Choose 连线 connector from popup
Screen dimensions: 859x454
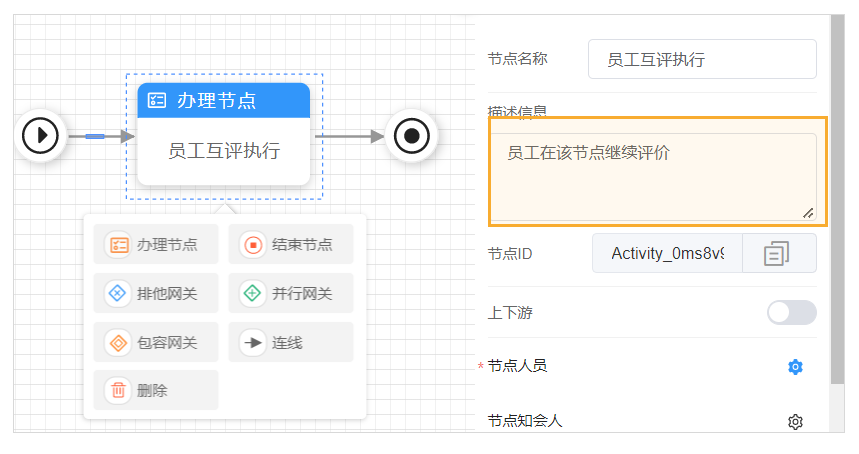pyautogui.click(x=290, y=343)
